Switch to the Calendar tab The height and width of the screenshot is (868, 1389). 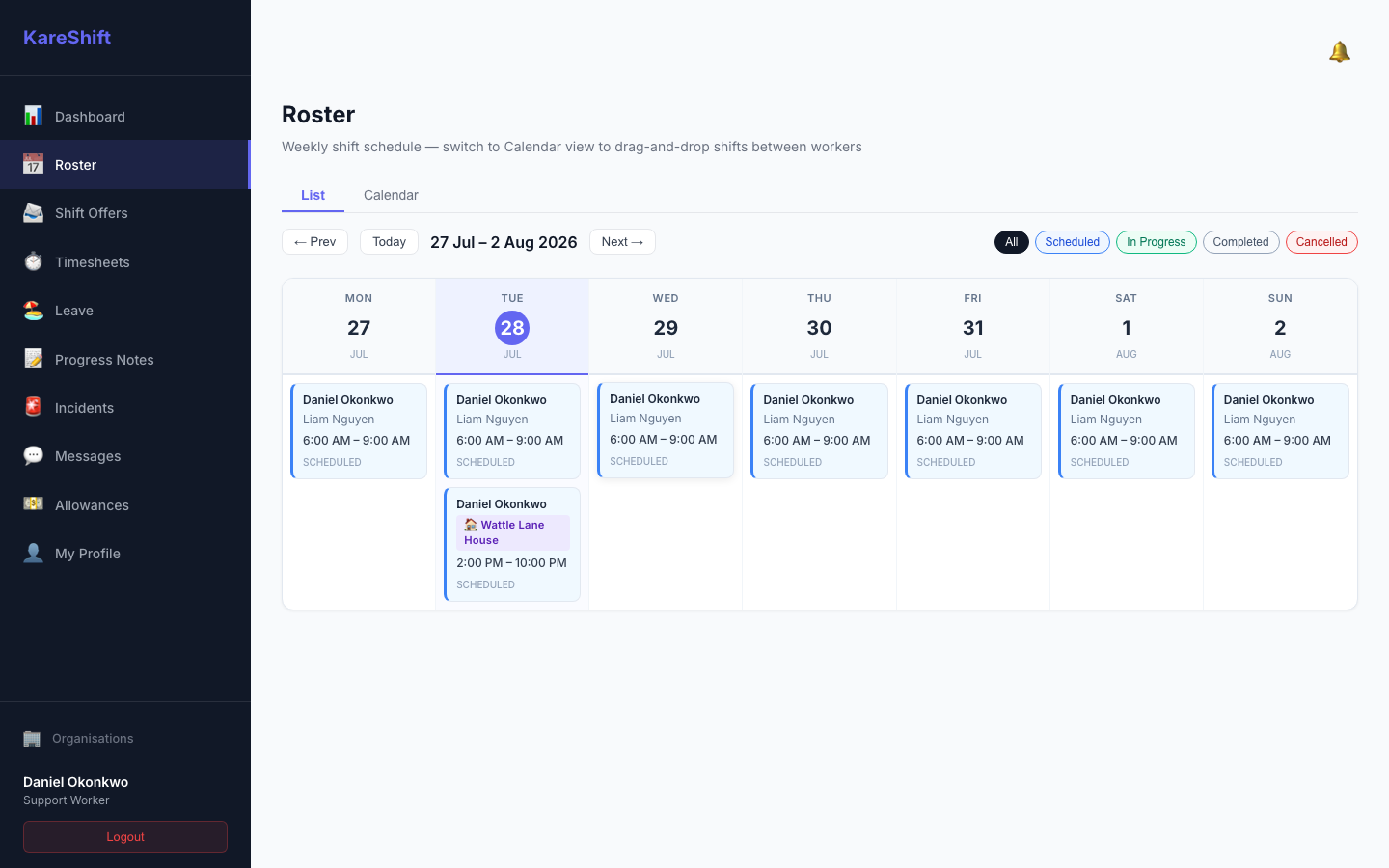391,195
